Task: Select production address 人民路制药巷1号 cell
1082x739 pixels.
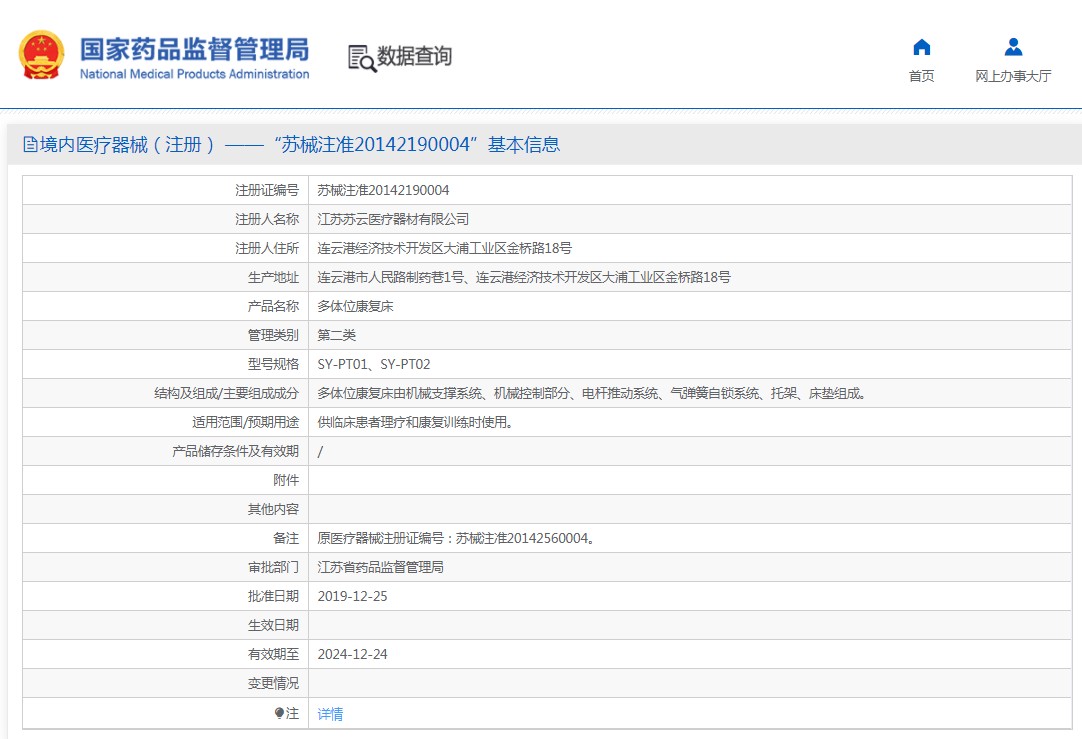Action: [524, 277]
